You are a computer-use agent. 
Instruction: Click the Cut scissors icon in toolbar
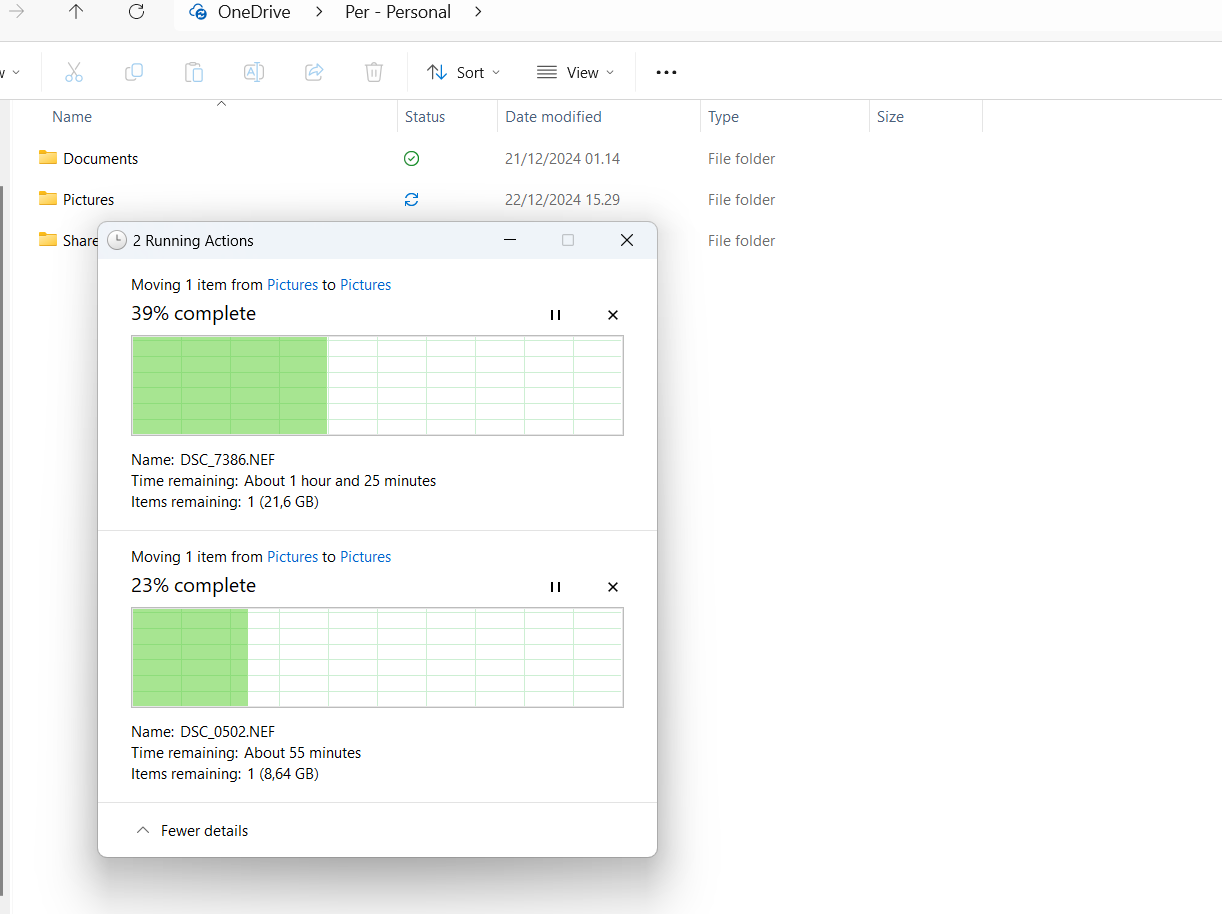click(x=73, y=72)
